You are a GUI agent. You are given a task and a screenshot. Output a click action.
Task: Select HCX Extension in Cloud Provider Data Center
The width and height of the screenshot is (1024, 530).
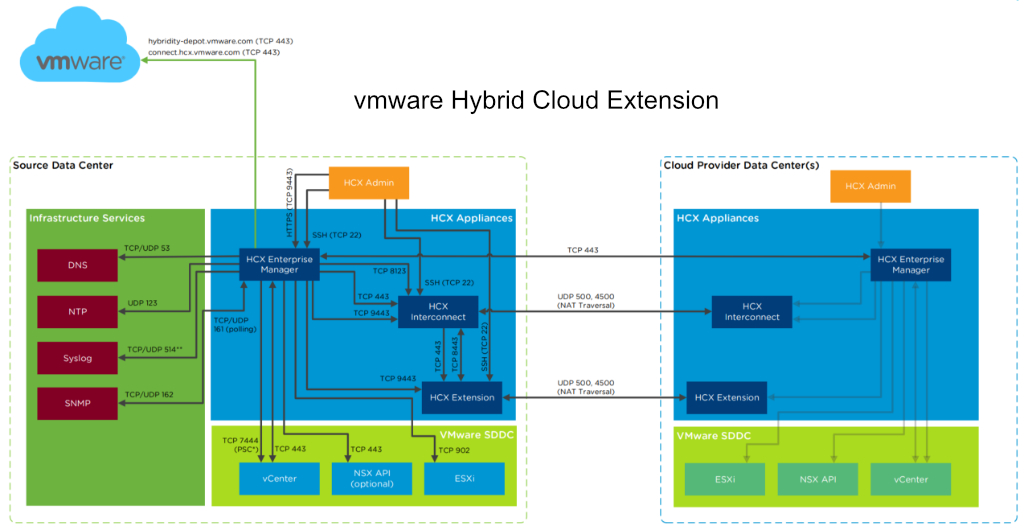click(727, 397)
